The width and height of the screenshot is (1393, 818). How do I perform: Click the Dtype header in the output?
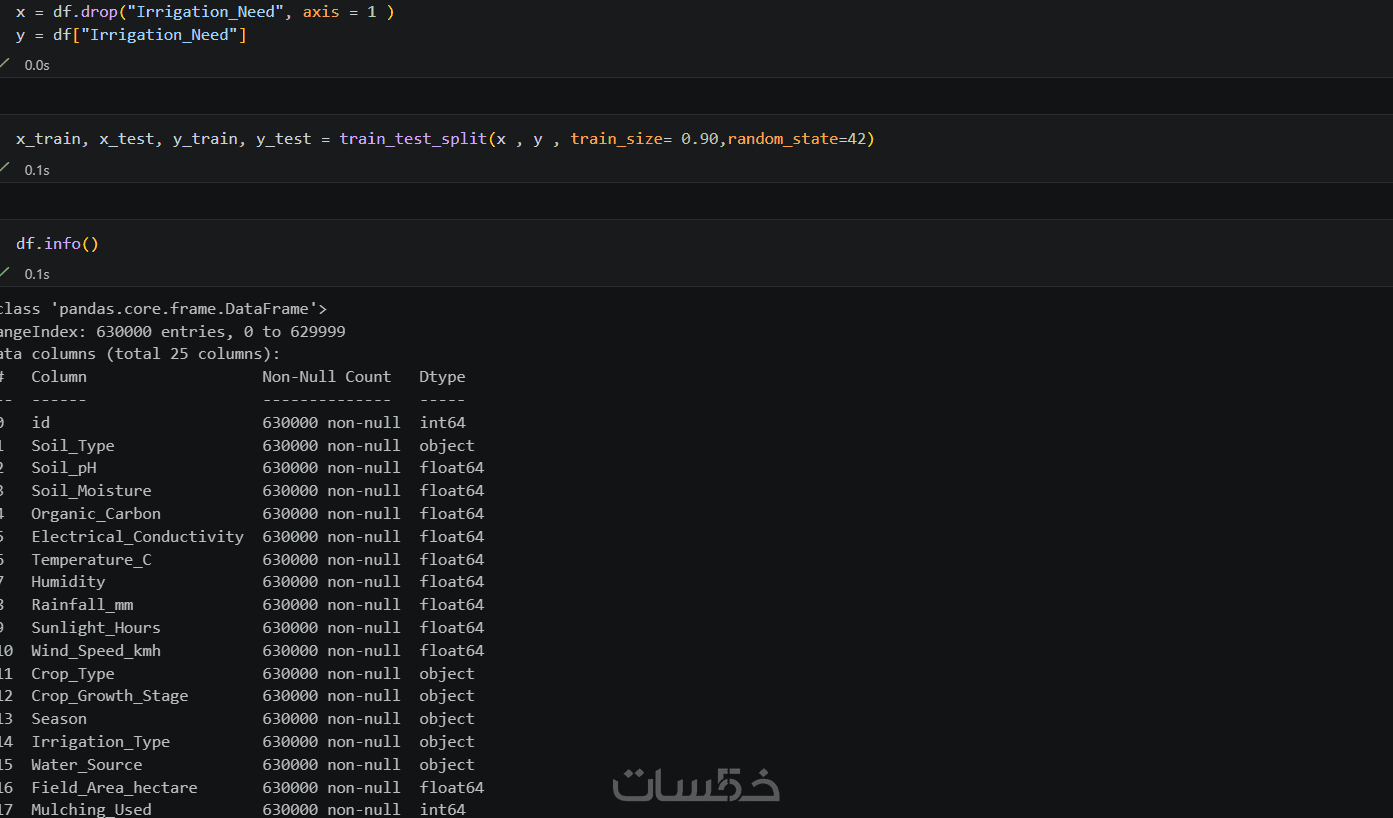tap(442, 377)
